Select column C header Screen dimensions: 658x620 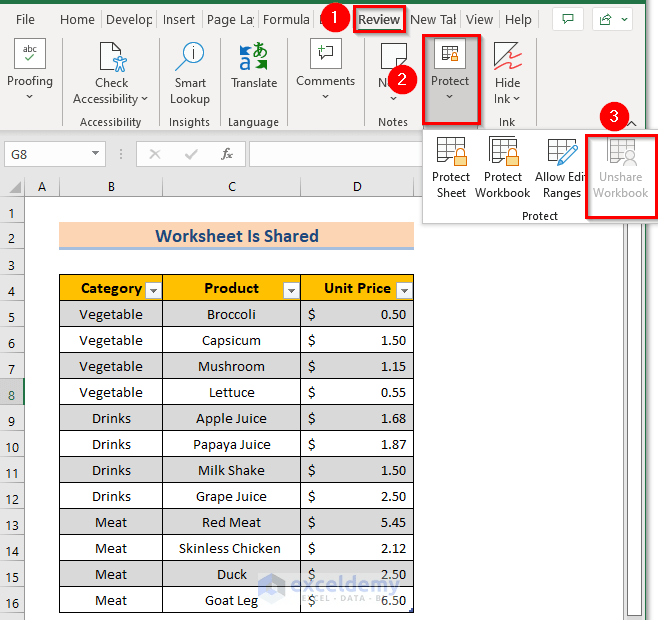(232, 187)
